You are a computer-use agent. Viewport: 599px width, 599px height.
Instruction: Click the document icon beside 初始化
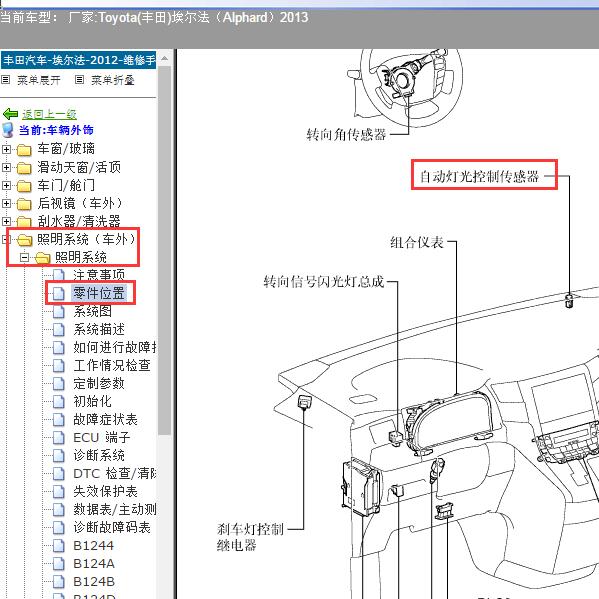click(58, 401)
